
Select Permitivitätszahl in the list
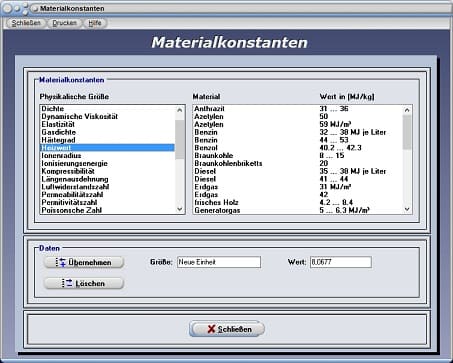pos(107,203)
